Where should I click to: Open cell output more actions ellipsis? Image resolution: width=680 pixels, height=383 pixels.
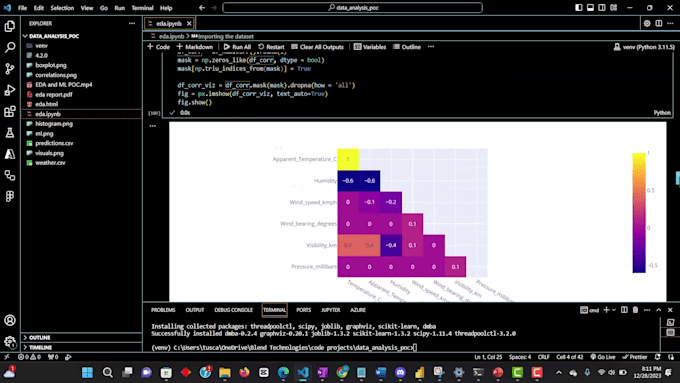point(153,126)
